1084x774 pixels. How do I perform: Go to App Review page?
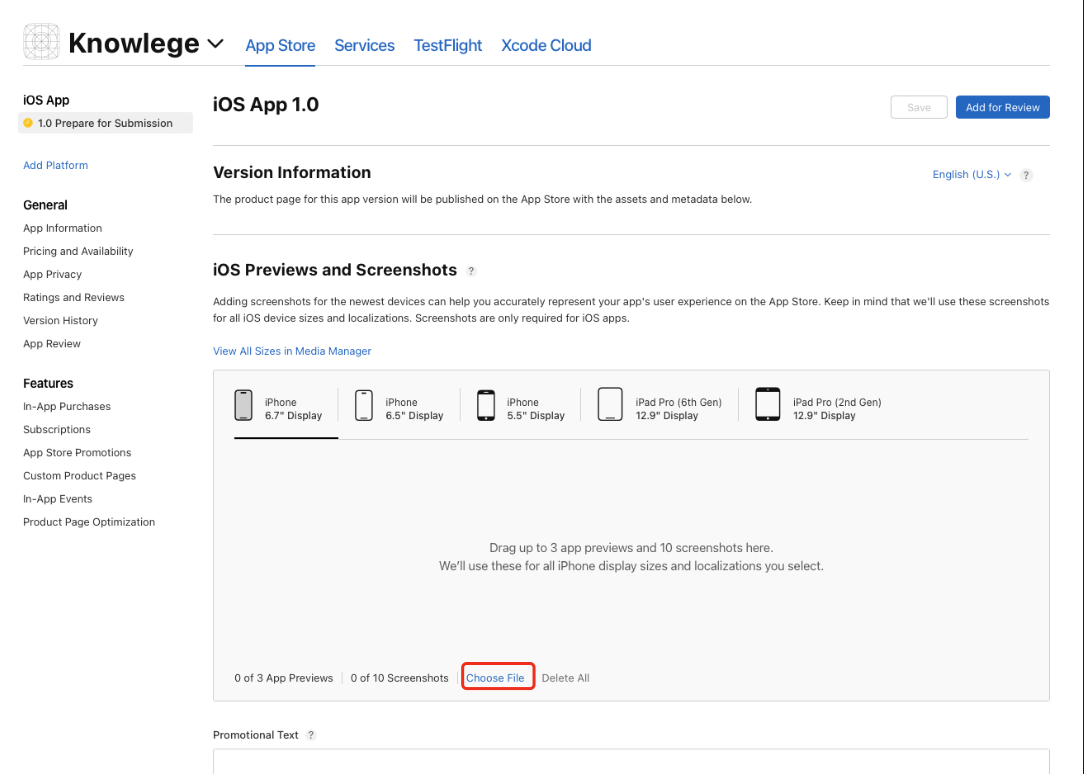click(x=52, y=343)
